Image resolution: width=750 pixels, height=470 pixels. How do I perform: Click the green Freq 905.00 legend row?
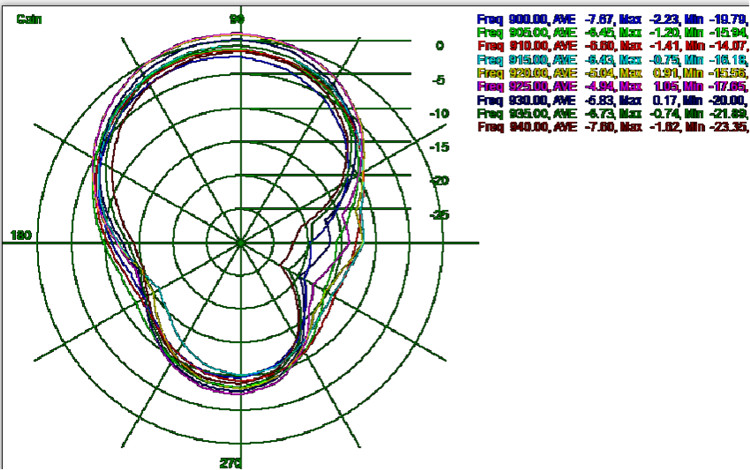pos(612,33)
